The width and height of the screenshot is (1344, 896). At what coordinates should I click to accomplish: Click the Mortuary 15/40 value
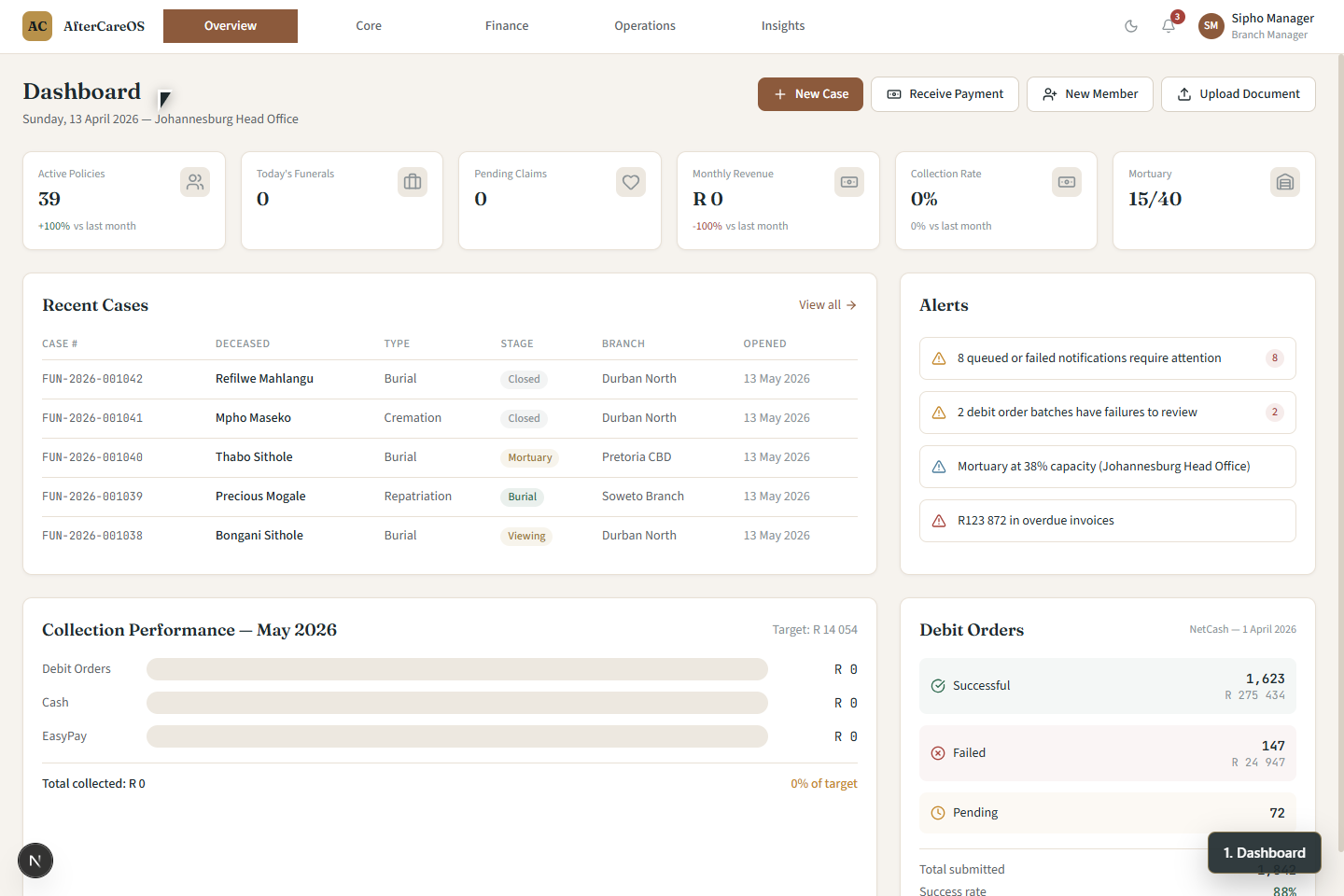click(x=1155, y=199)
